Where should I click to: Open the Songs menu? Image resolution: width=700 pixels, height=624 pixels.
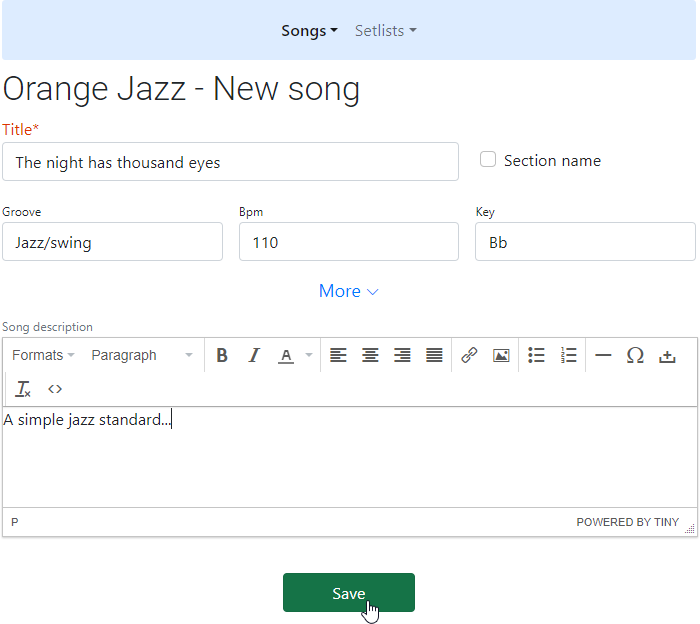pyautogui.click(x=309, y=31)
